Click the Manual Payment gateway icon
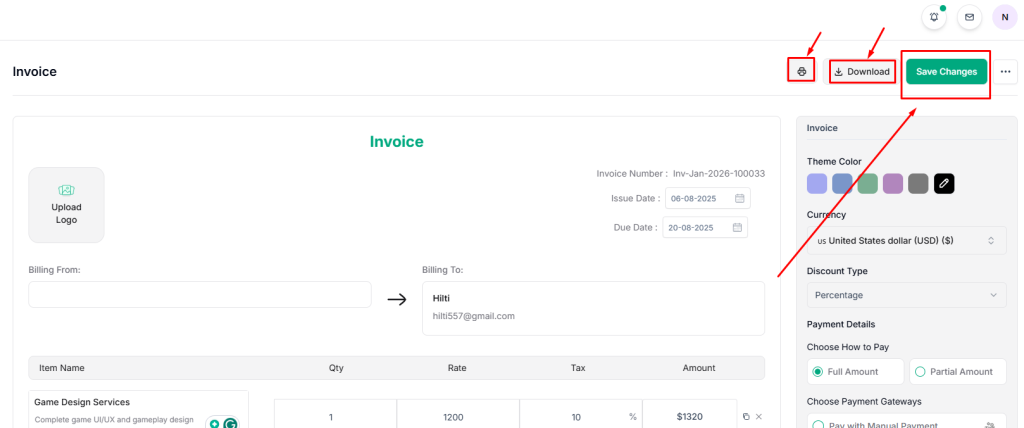The width and height of the screenshot is (1024, 428). [989, 424]
